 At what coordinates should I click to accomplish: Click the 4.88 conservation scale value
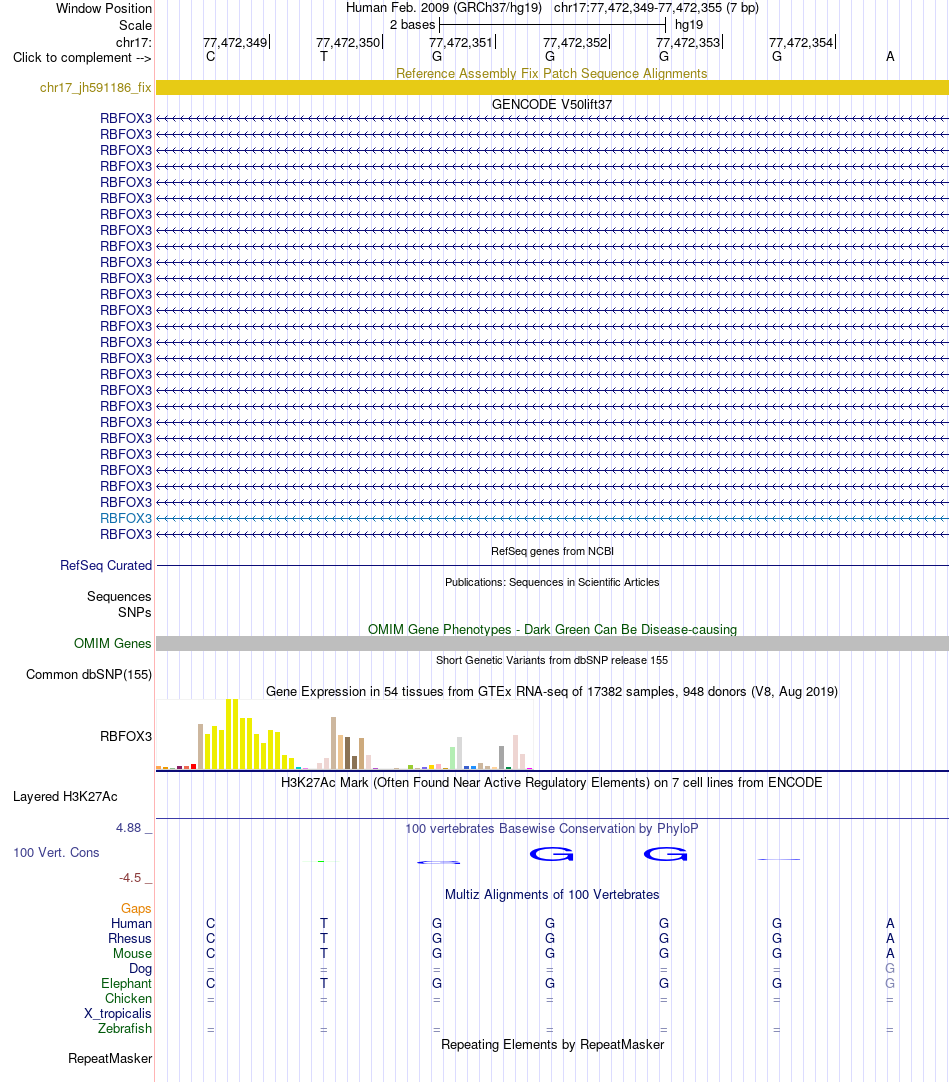point(129,828)
